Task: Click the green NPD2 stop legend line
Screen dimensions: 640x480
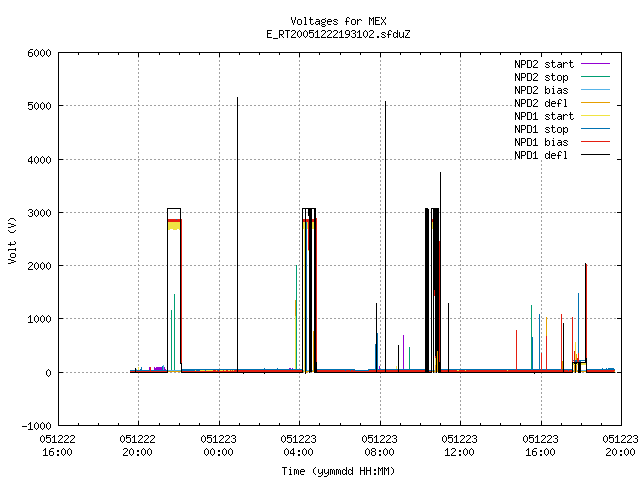Action: pyautogui.click(x=595, y=77)
